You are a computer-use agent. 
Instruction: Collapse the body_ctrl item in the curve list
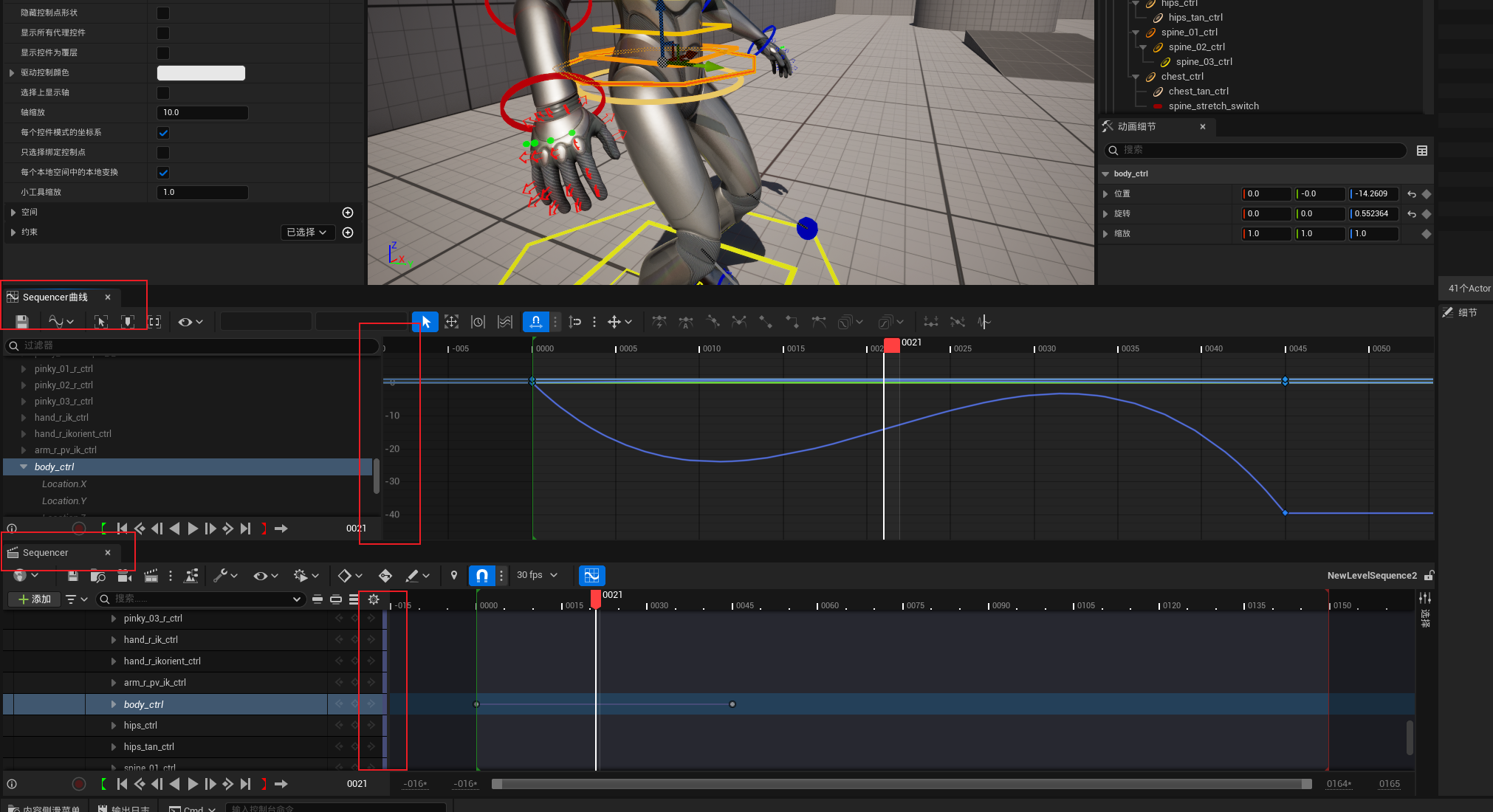pyautogui.click(x=24, y=467)
